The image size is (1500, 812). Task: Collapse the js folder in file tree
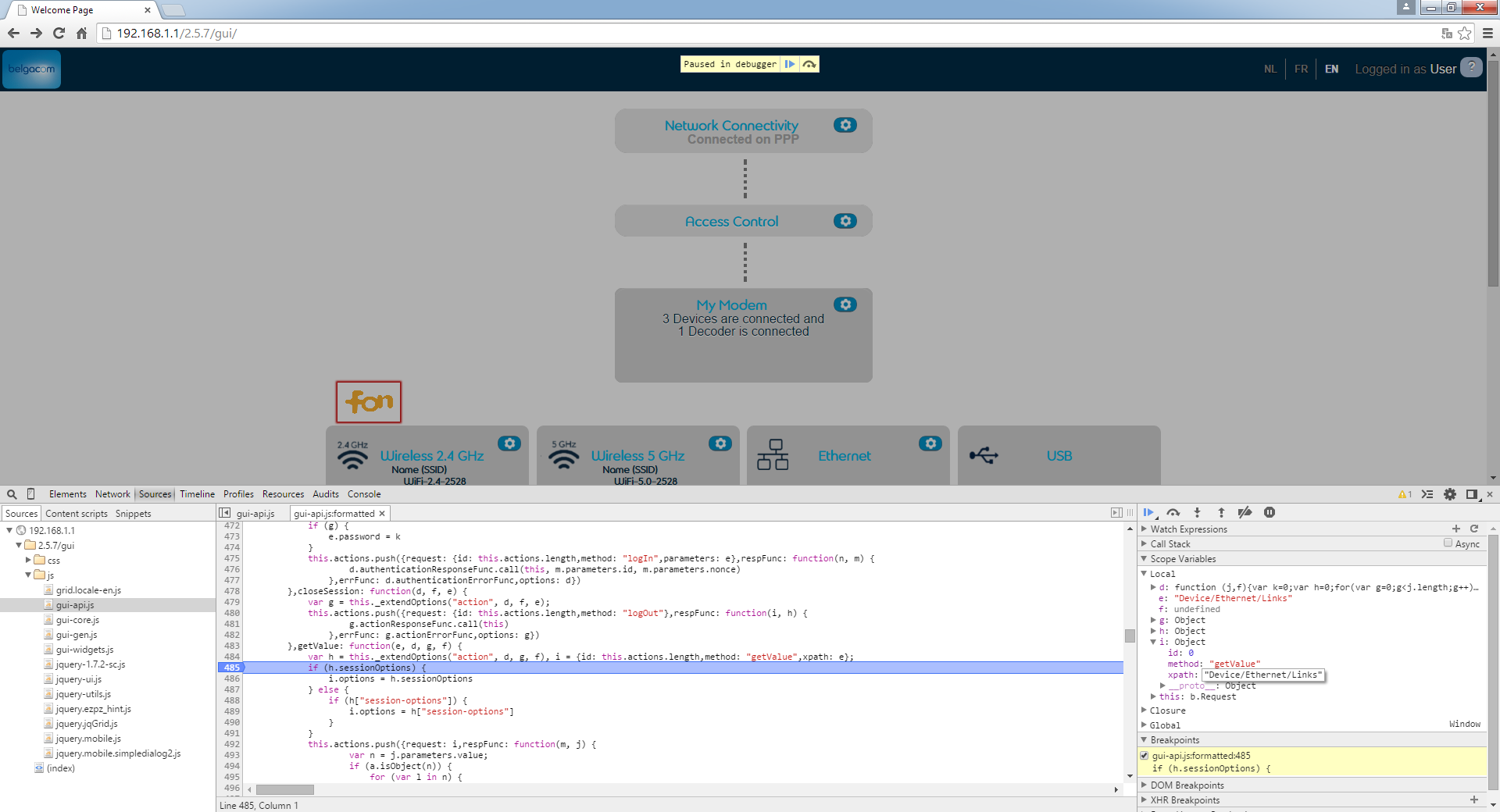28,575
